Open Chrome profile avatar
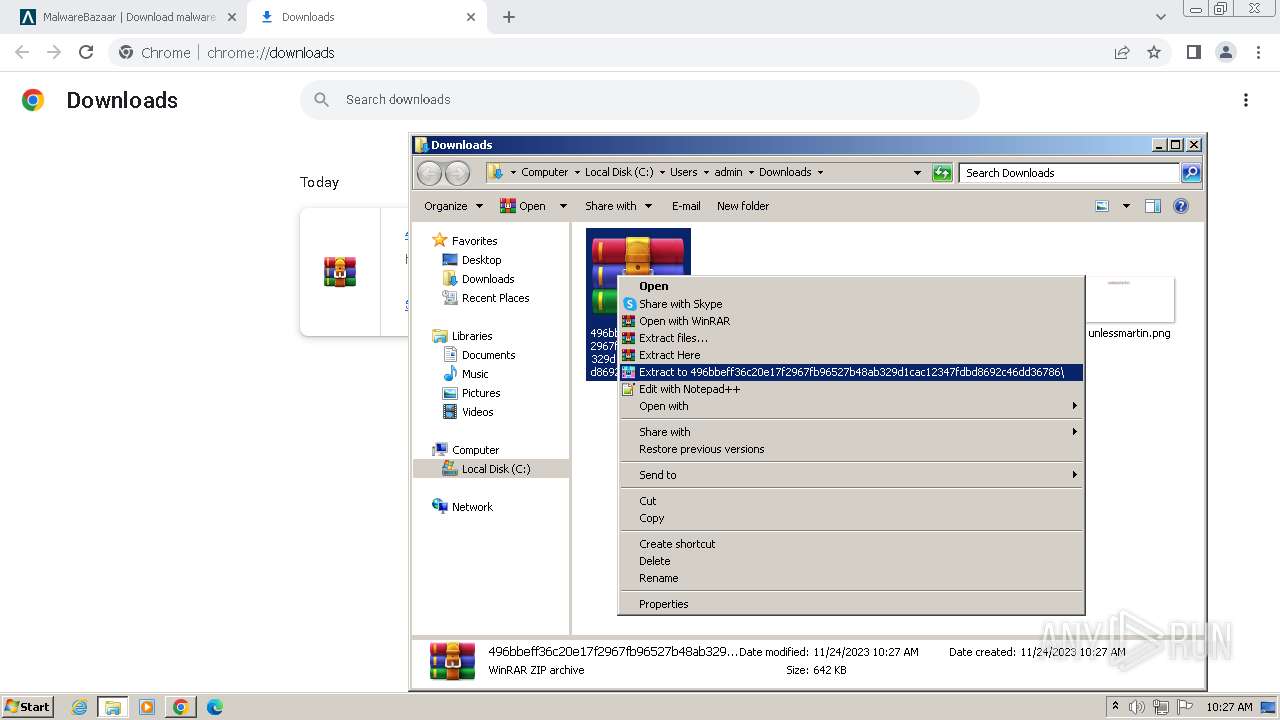The width and height of the screenshot is (1280, 720). [1225, 52]
